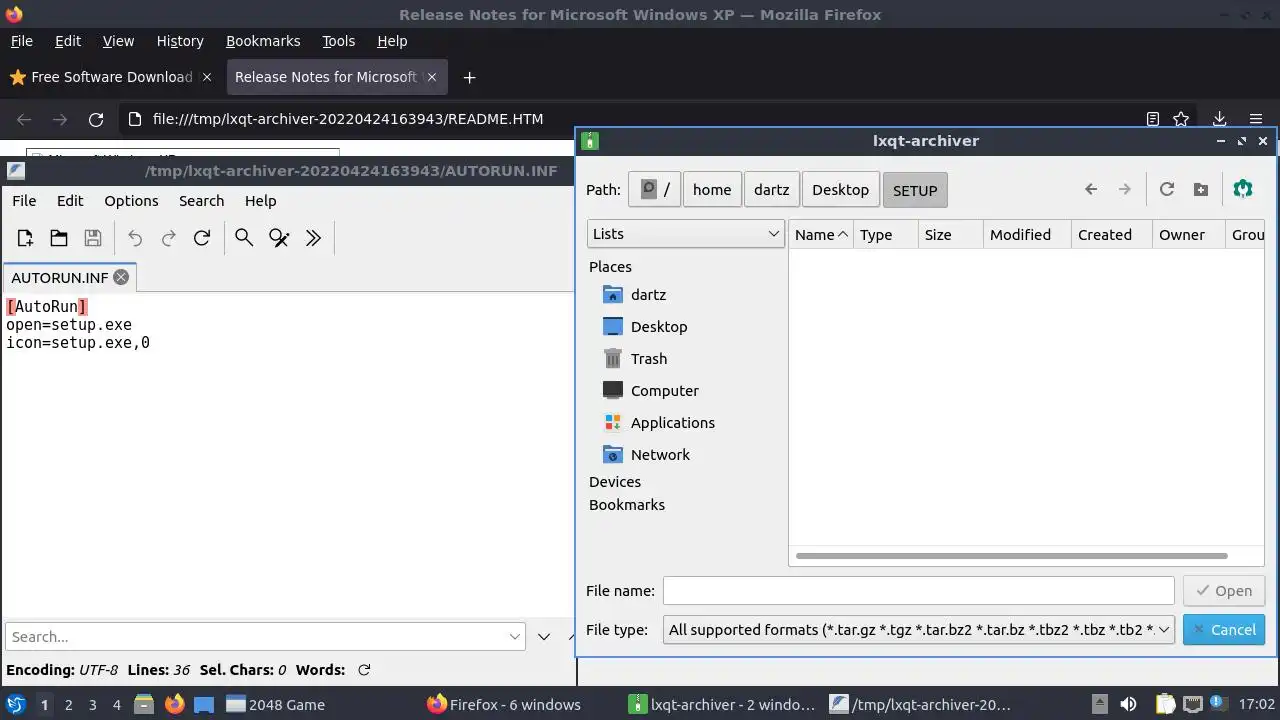This screenshot has height=720, width=1280.
Task: Go to the dartz path segment
Action: coord(771,190)
